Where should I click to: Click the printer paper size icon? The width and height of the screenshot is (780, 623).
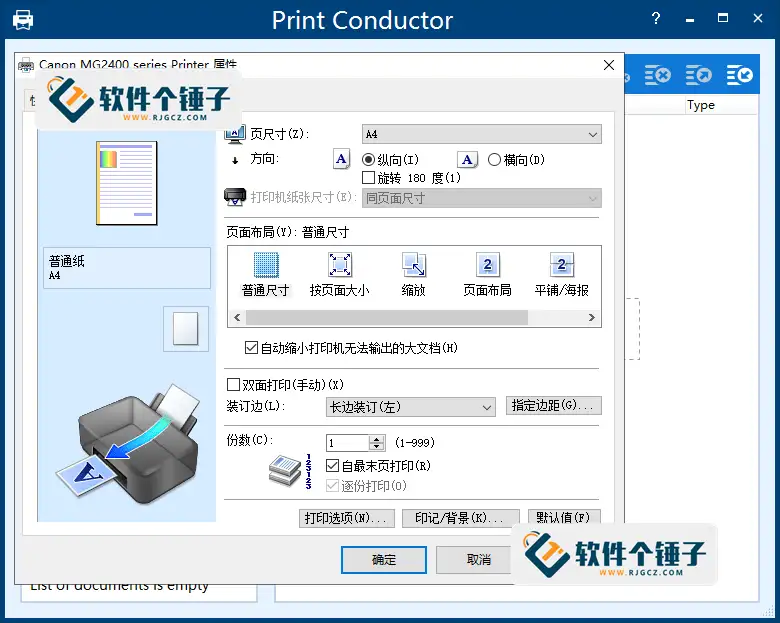click(x=235, y=197)
